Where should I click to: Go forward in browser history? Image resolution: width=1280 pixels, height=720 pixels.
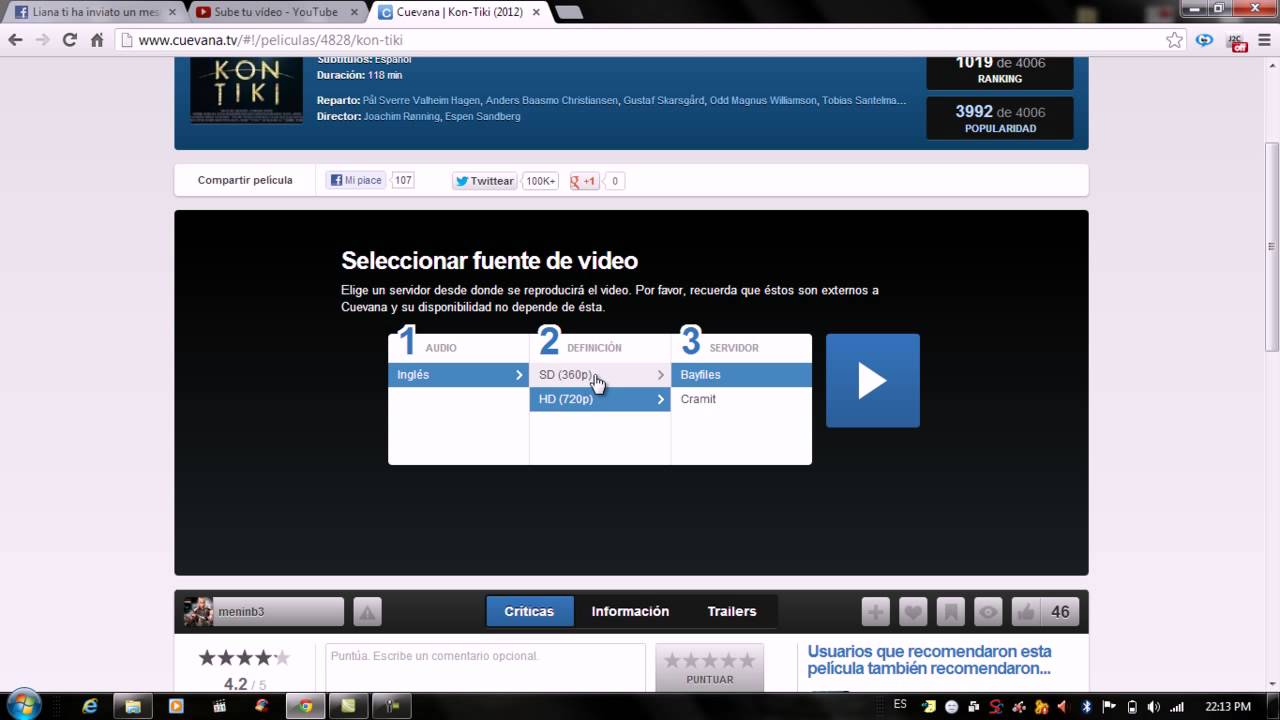point(42,40)
